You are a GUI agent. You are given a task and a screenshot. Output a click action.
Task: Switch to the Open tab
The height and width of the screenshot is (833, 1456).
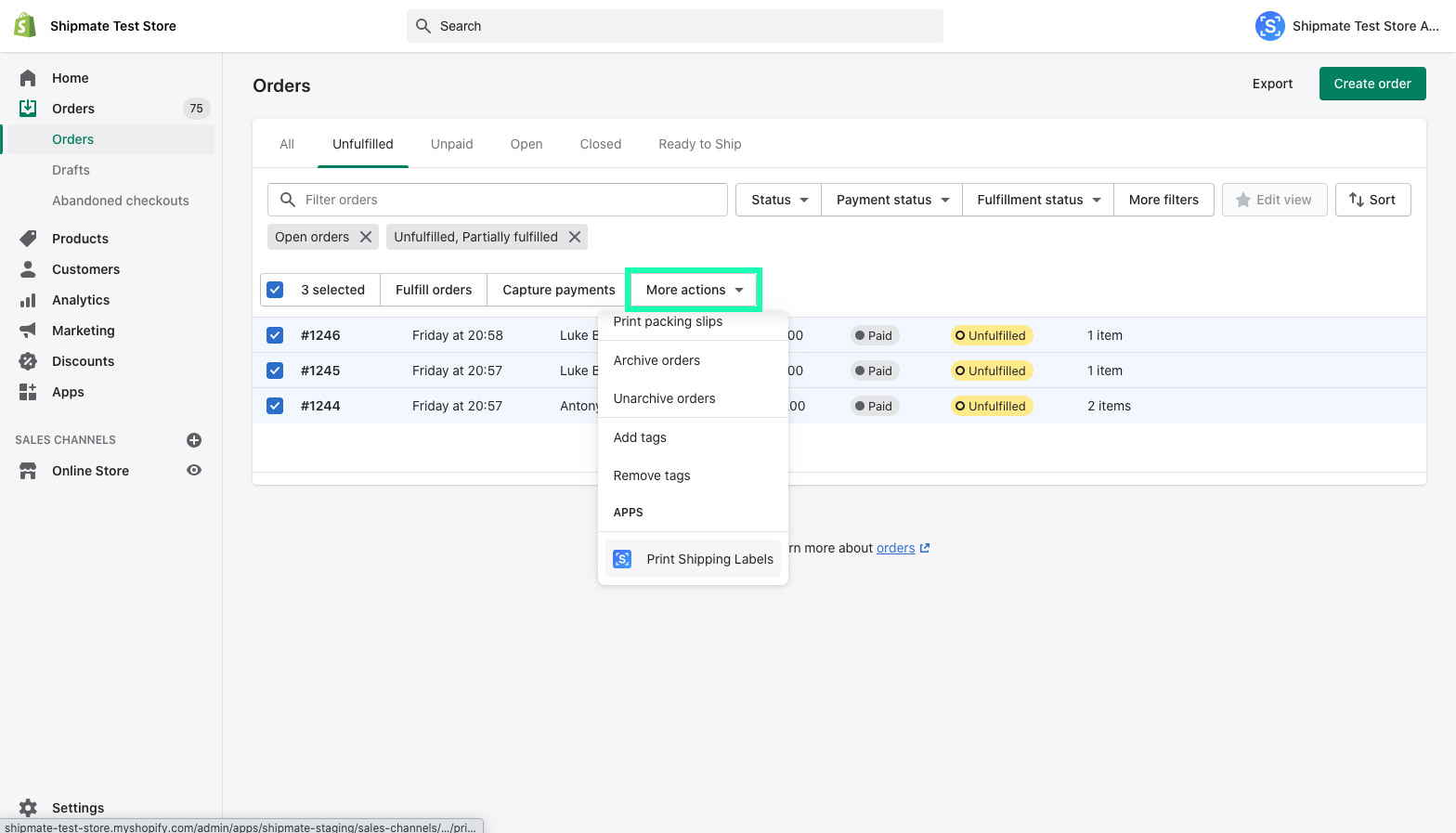(x=526, y=144)
